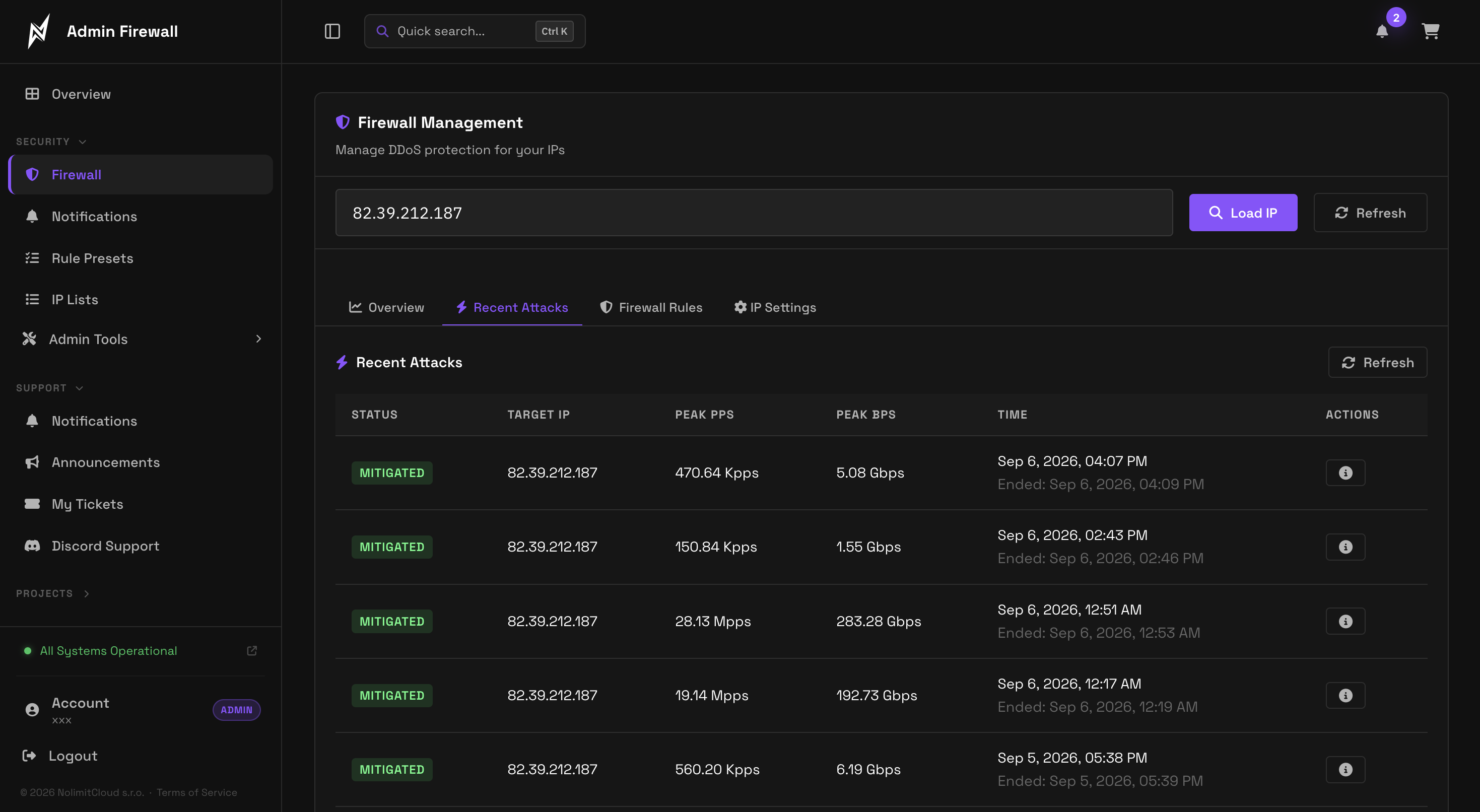View info for Sep 5 05:38 PM attack
This screenshot has height=812, width=1480.
click(x=1345, y=770)
